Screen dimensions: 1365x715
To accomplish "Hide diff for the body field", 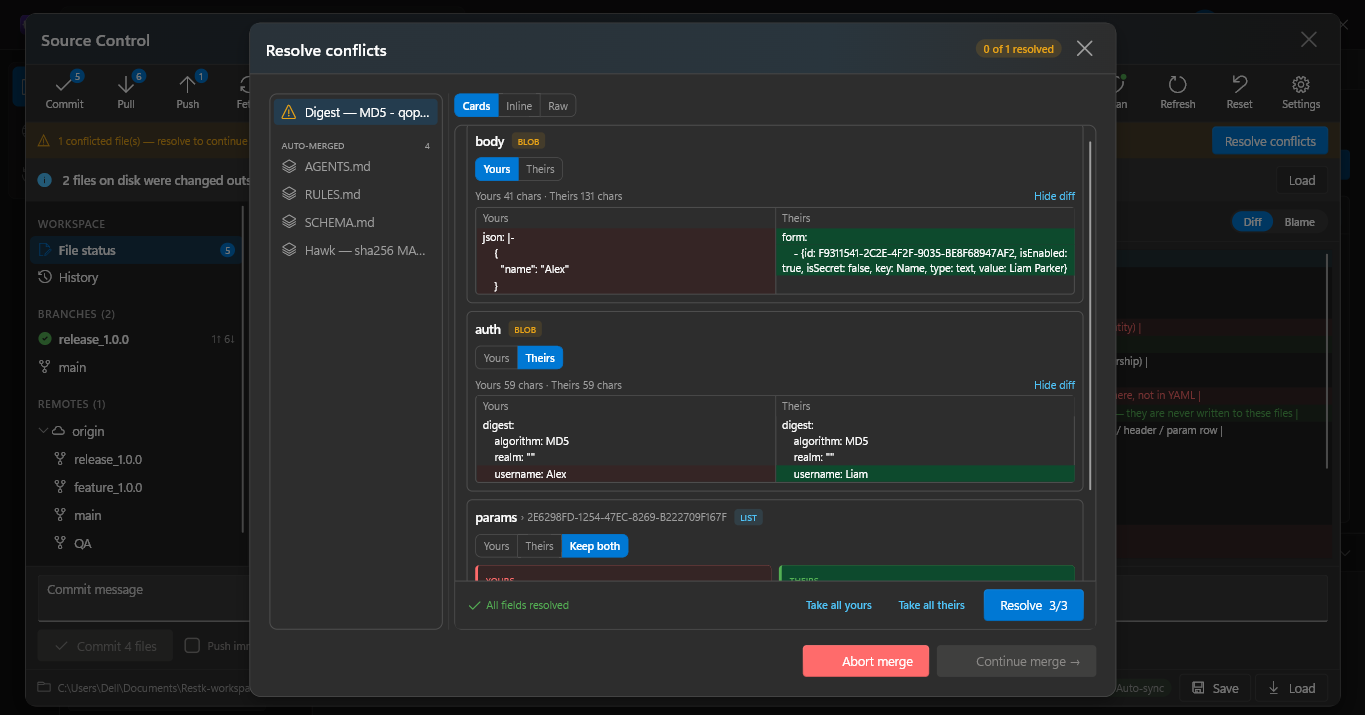I will click(x=1054, y=196).
